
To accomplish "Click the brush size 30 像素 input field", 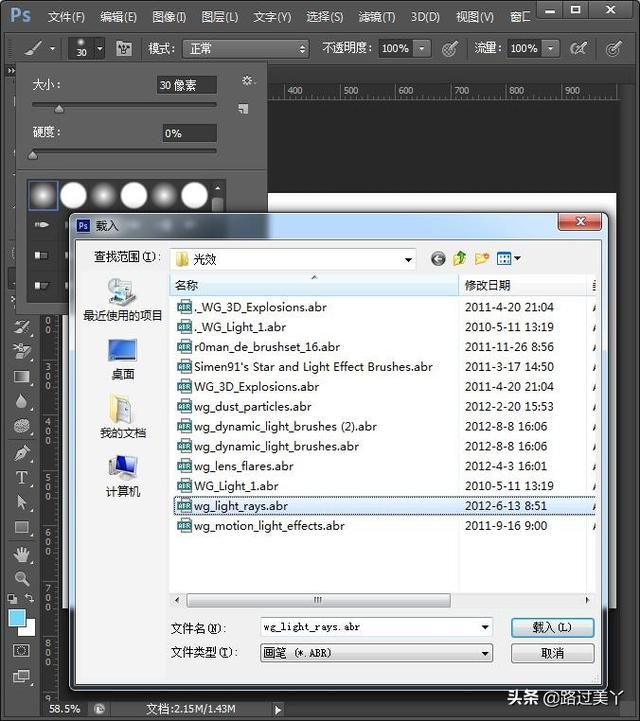I will [x=187, y=85].
